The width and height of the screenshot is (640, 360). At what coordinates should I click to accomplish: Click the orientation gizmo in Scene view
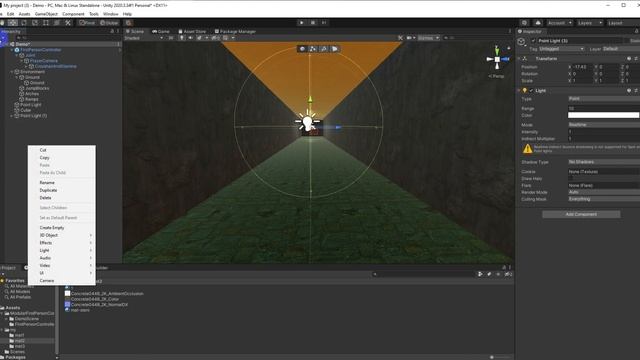coord(497,60)
